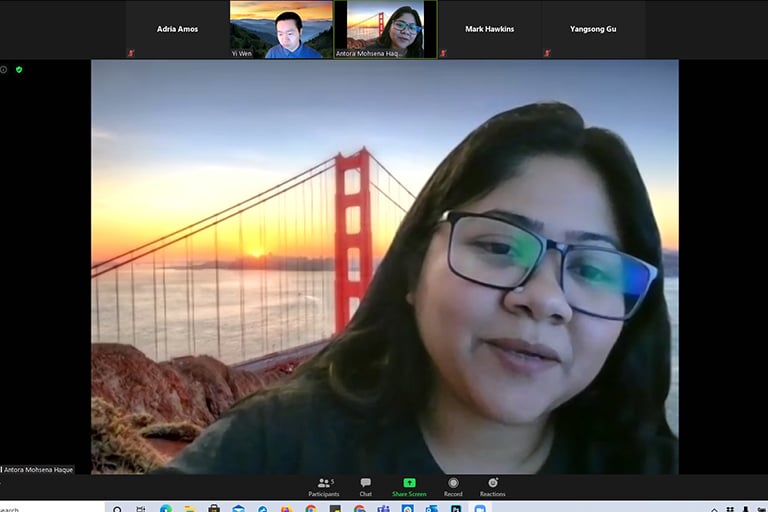
Task: Open the Participants panel
Action: [x=324, y=486]
